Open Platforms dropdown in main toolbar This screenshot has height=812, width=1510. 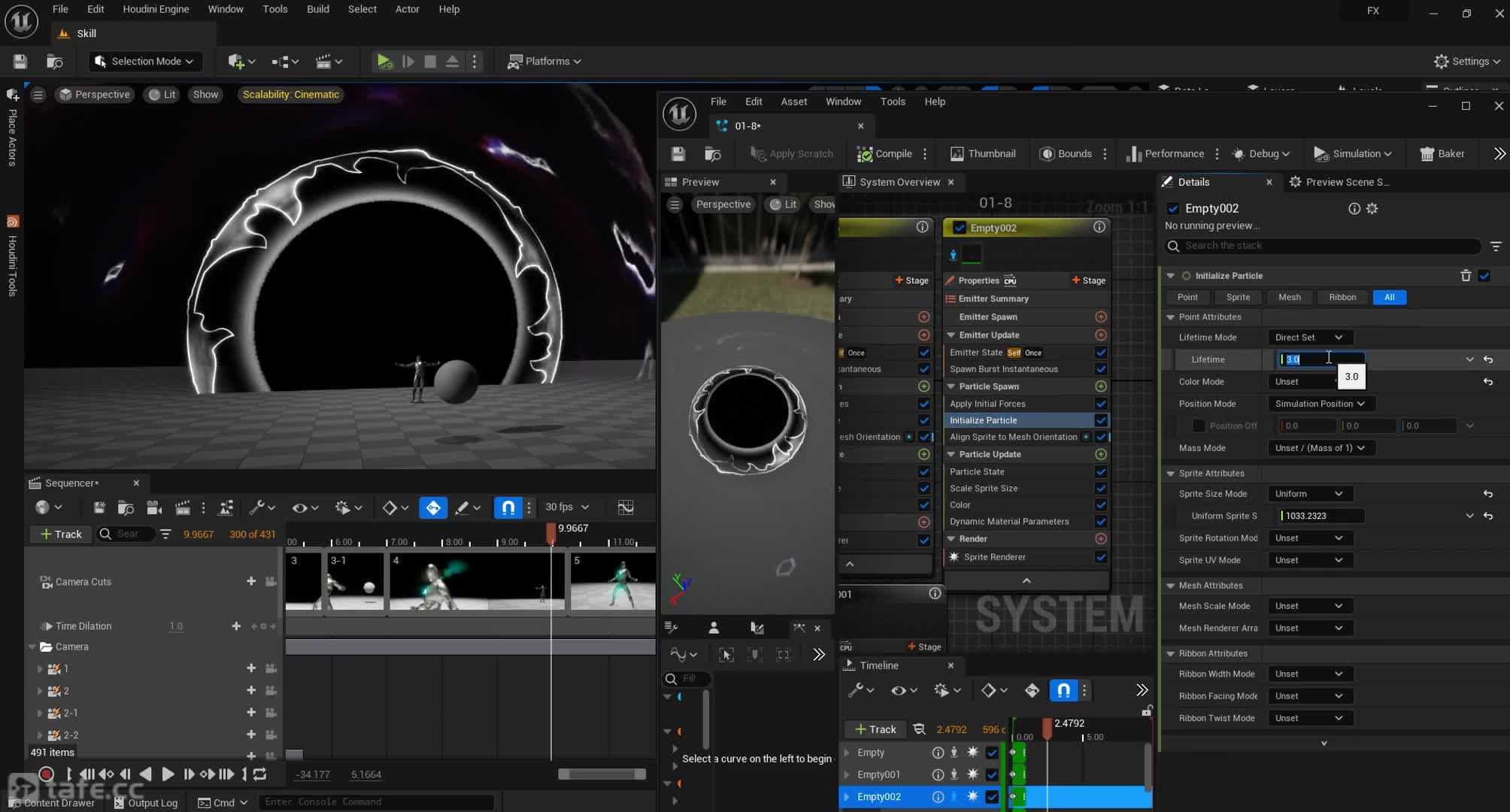click(x=544, y=62)
